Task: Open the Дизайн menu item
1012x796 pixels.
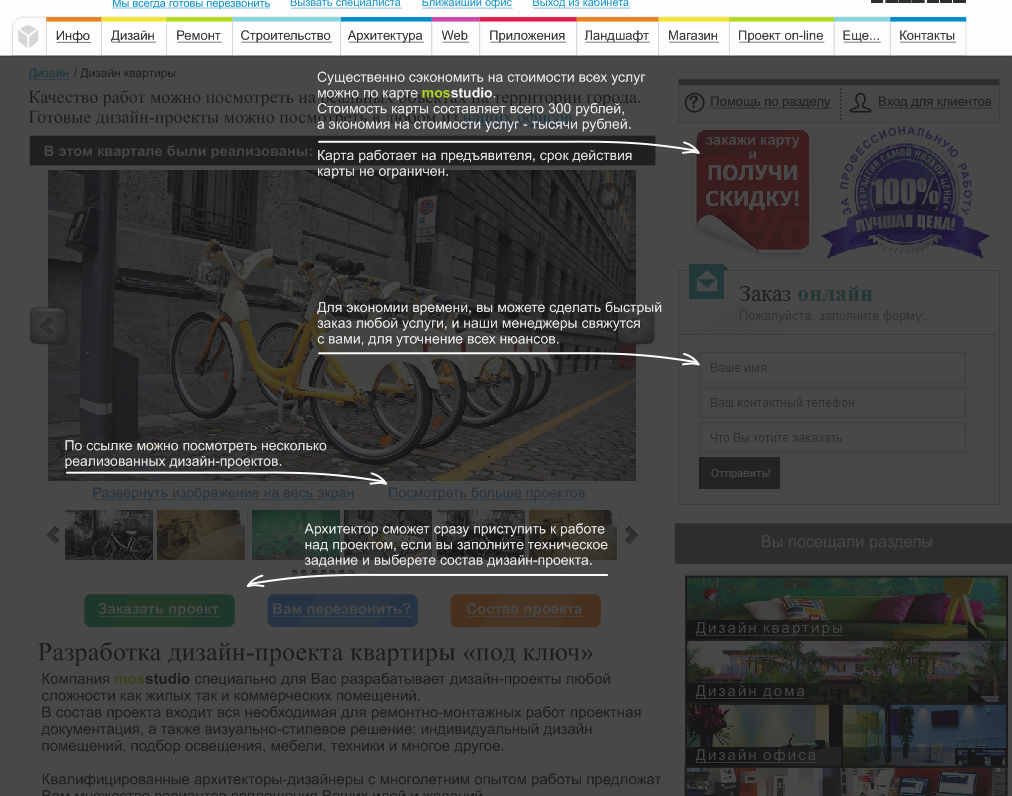Action: 133,36
